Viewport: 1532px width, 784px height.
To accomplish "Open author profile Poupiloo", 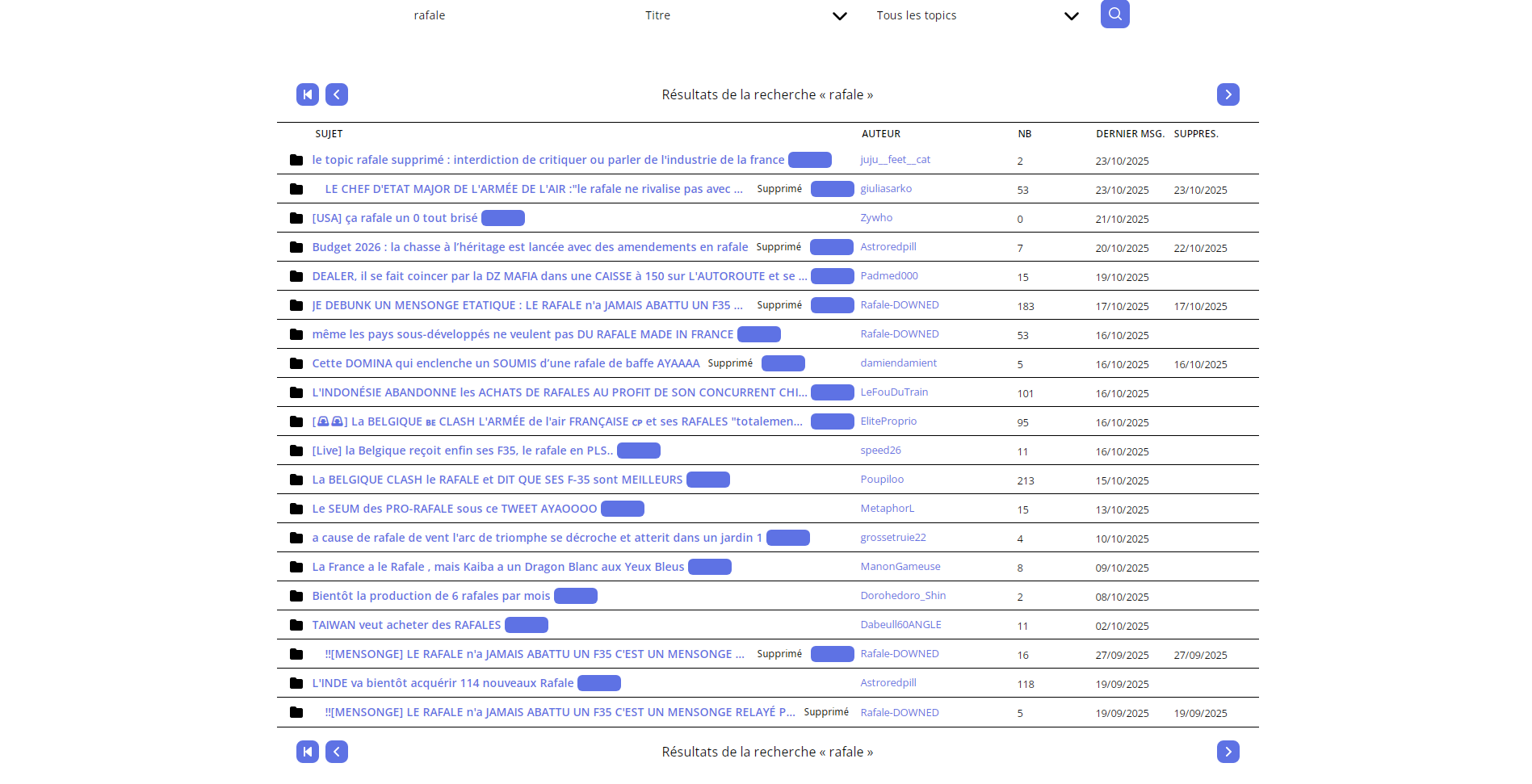I will [882, 480].
